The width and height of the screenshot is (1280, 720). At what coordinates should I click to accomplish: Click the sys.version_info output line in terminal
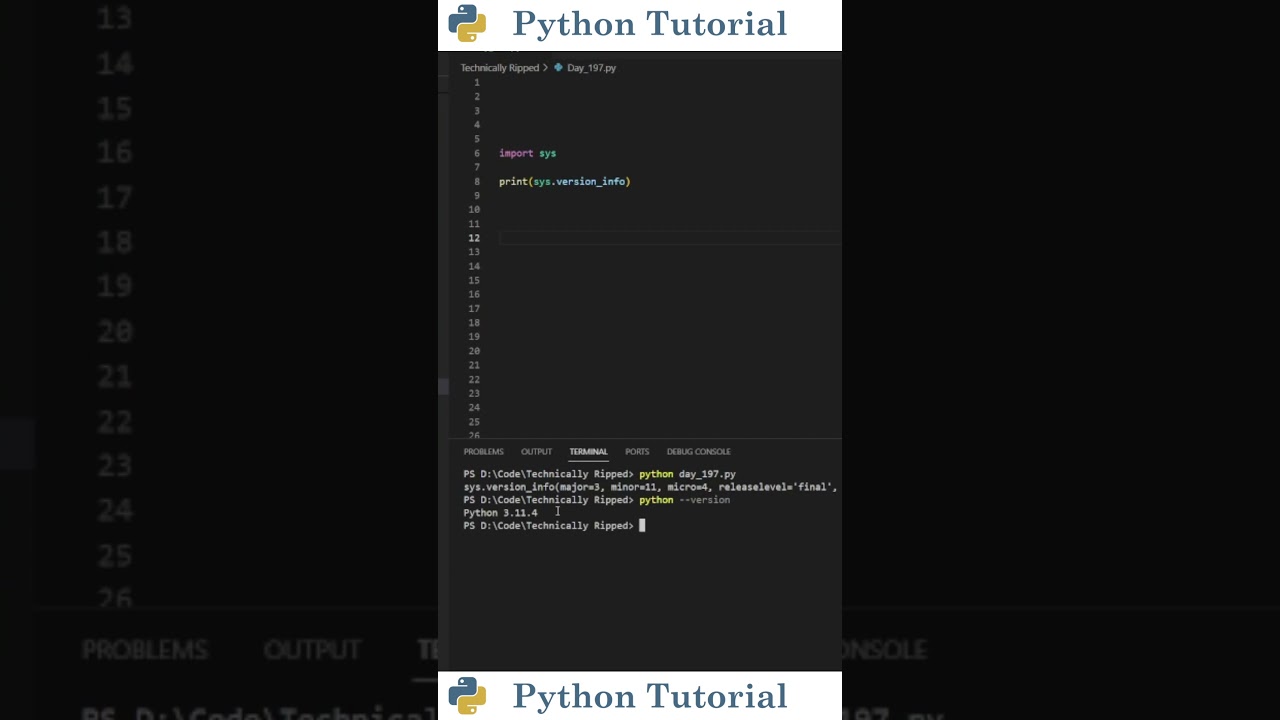[650, 487]
